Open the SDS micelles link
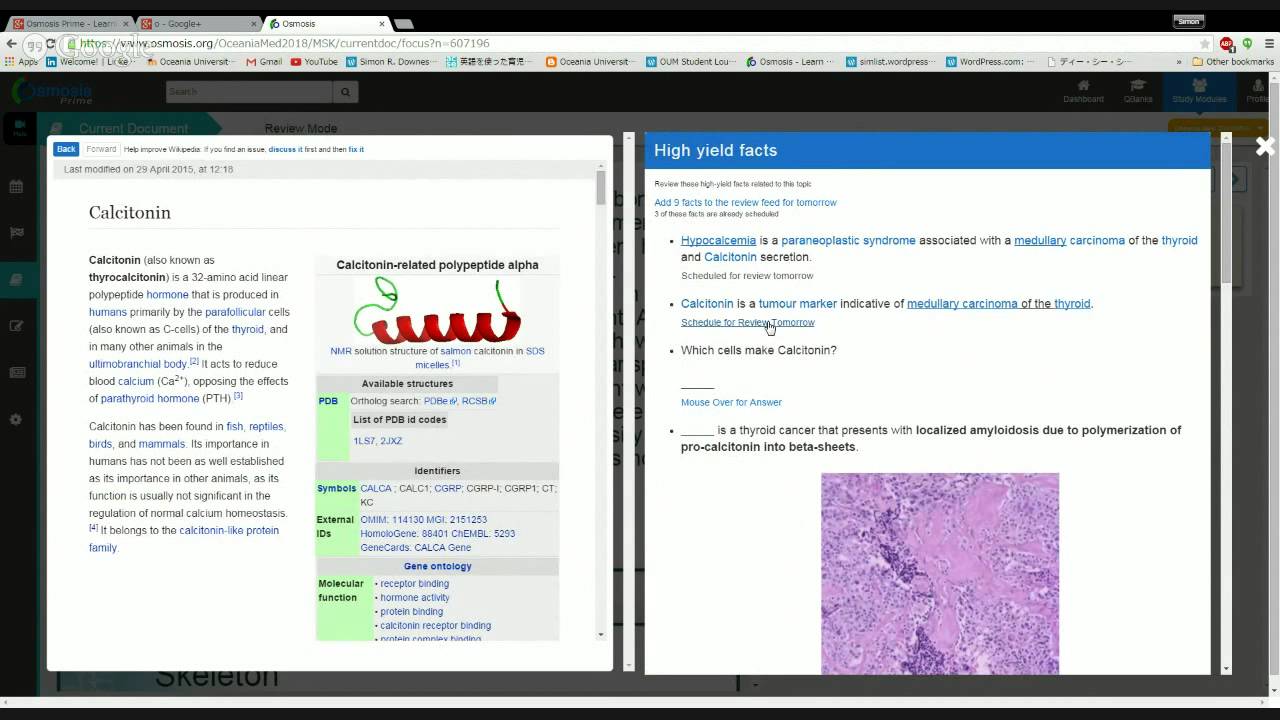Image resolution: width=1280 pixels, height=720 pixels. click(480, 357)
